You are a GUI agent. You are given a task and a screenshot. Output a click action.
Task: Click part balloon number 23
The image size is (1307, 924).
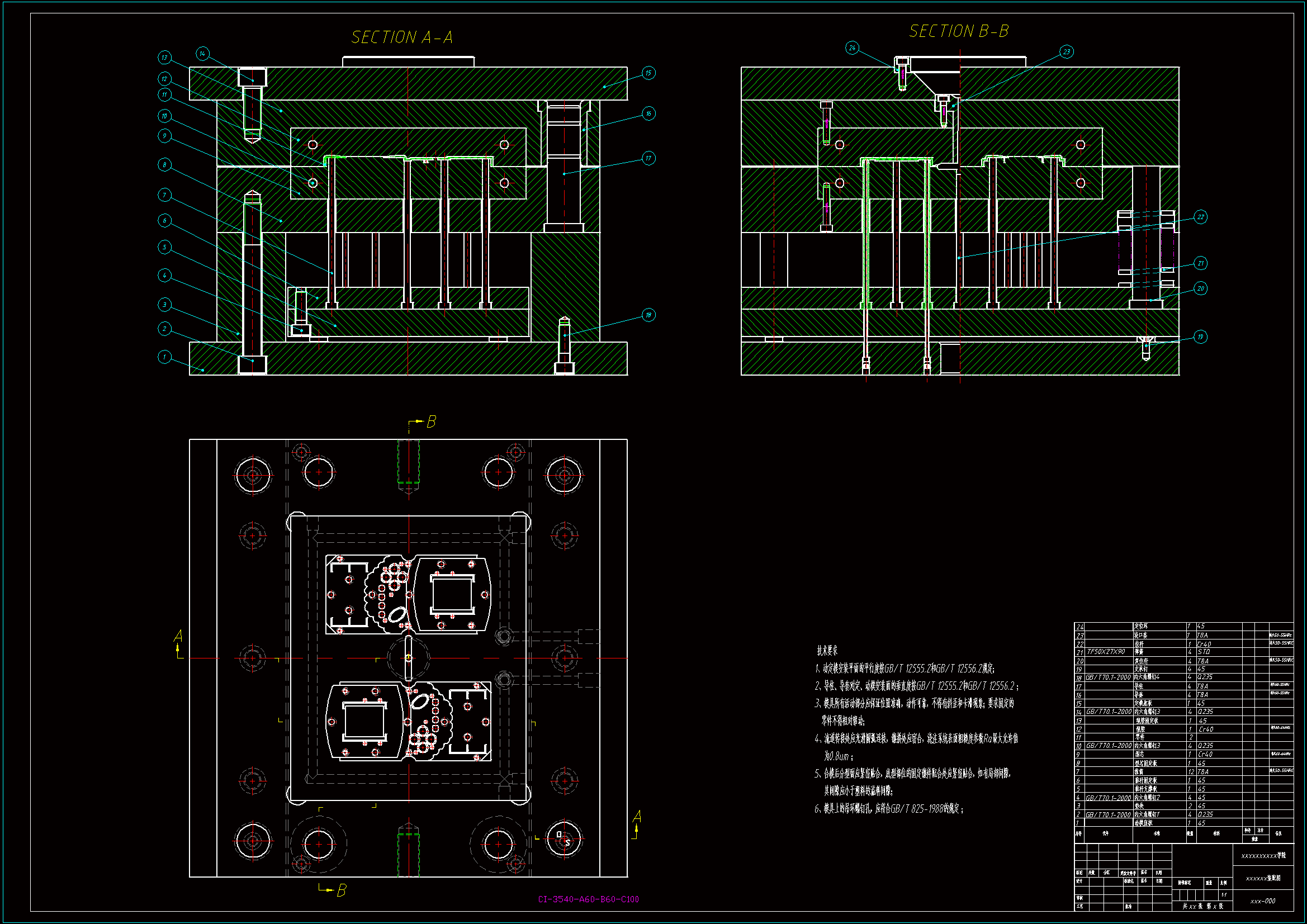[x=1066, y=52]
